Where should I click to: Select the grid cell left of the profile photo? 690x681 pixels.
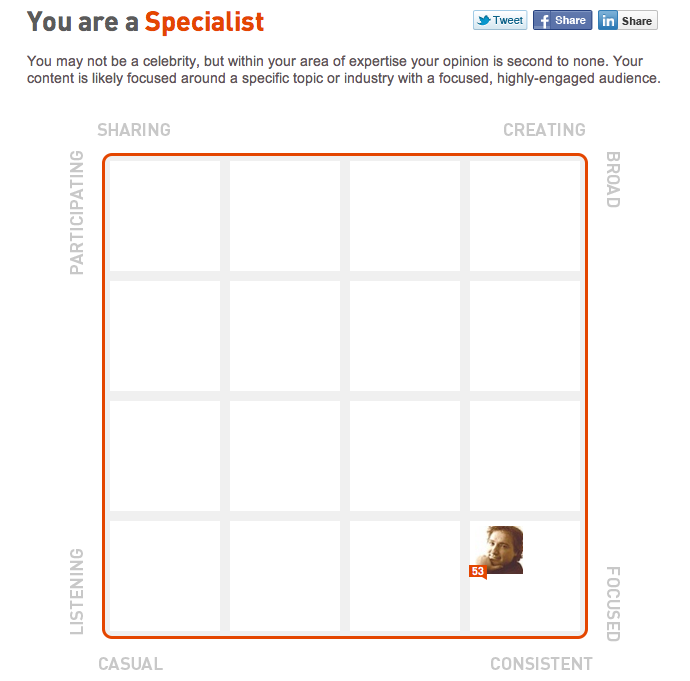pyautogui.click(x=405, y=576)
